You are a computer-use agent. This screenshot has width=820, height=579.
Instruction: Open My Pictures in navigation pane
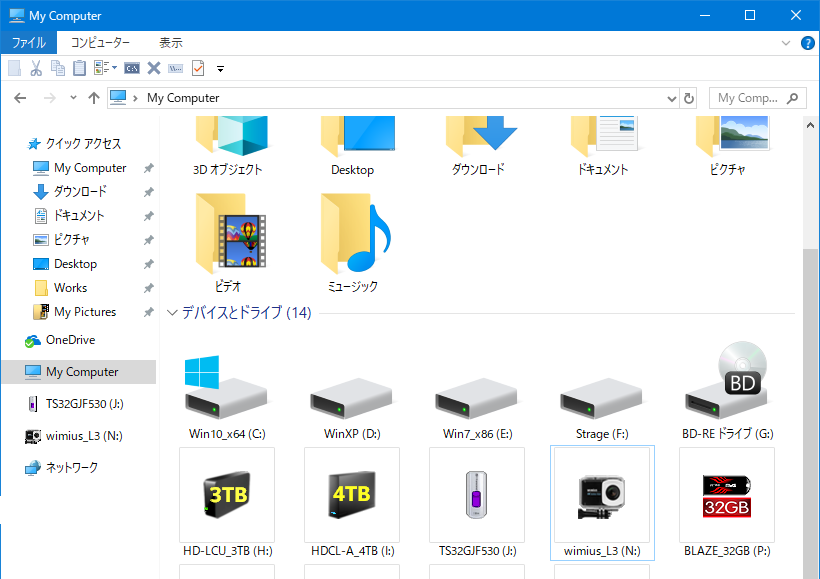click(x=85, y=312)
